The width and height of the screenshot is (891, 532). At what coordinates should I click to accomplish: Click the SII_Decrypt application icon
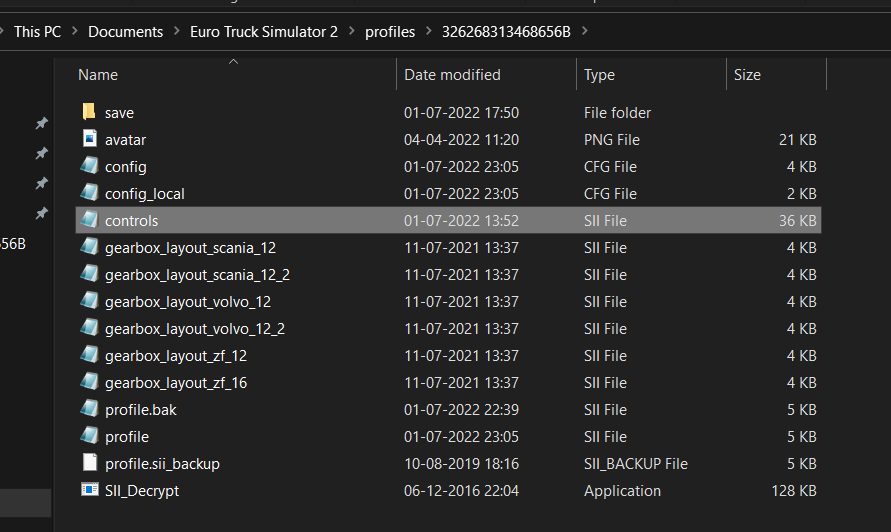(x=89, y=491)
